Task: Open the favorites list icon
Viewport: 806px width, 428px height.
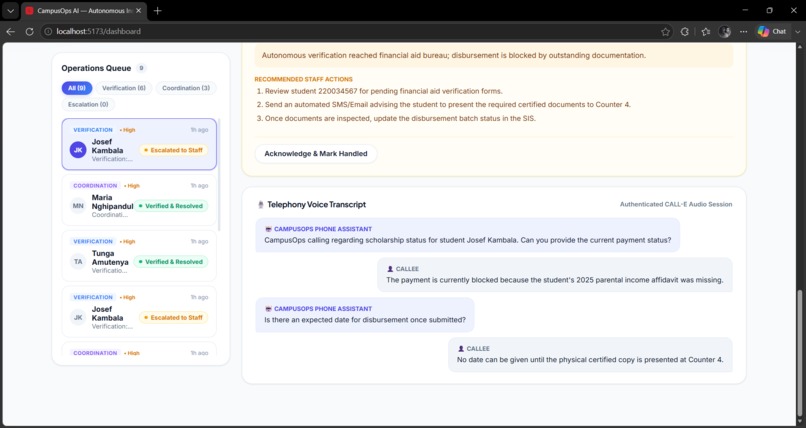Action: pyautogui.click(x=706, y=31)
